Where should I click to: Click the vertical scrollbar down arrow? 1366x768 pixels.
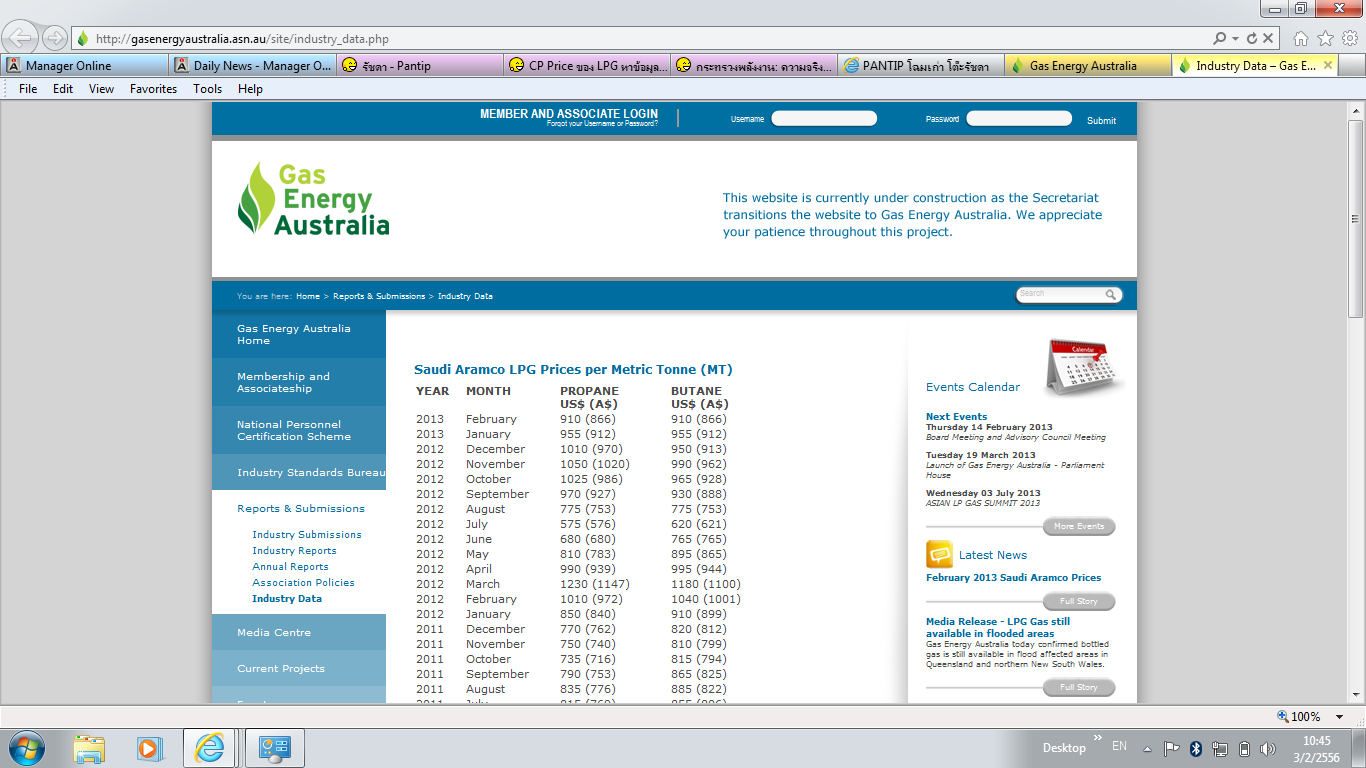click(1356, 694)
